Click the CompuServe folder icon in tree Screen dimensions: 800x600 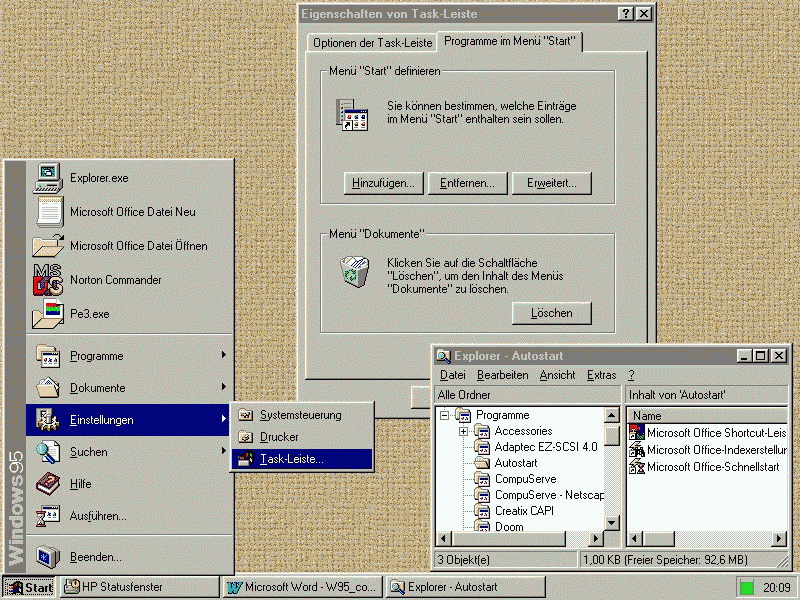tap(482, 479)
